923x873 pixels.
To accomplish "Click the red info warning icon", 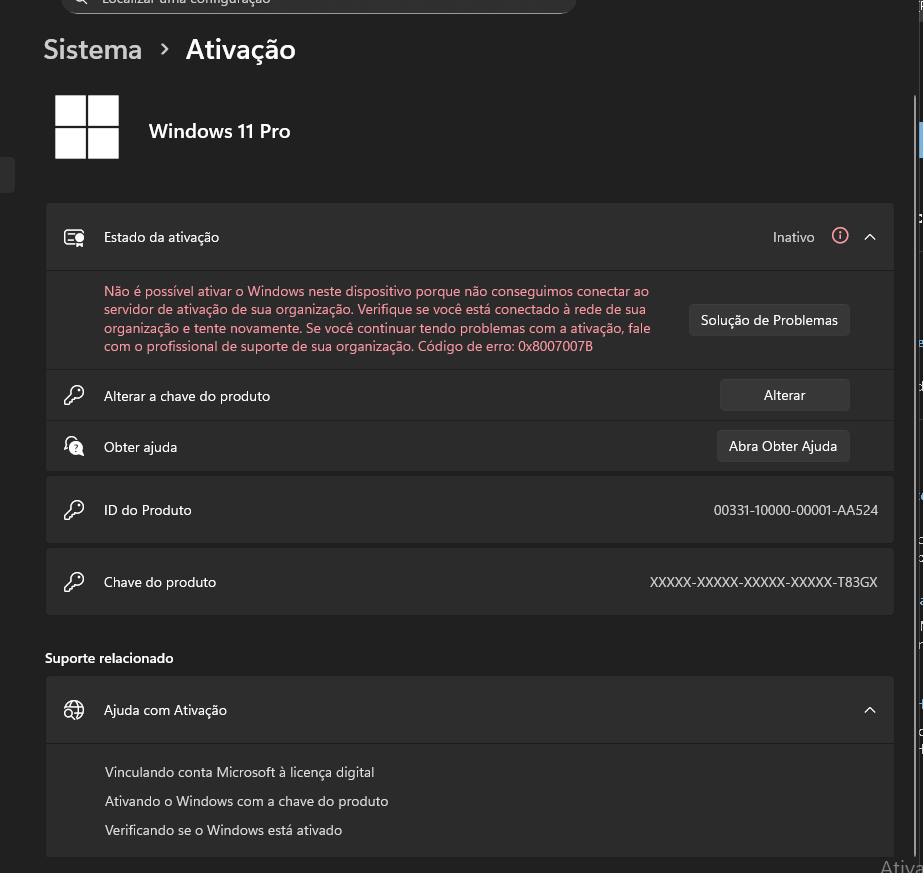I will tap(840, 236).
